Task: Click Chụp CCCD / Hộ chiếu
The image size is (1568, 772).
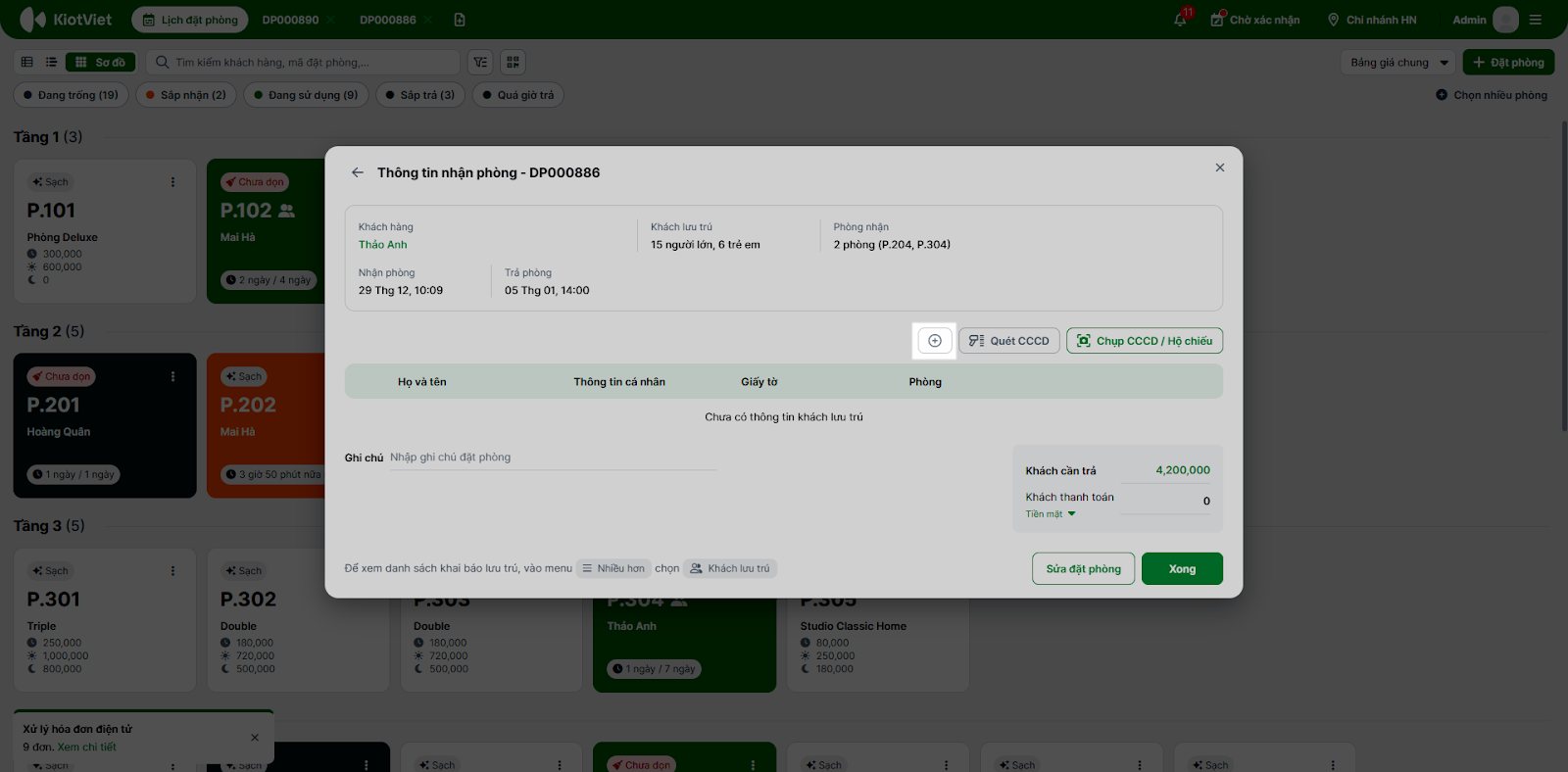Action: (x=1145, y=341)
